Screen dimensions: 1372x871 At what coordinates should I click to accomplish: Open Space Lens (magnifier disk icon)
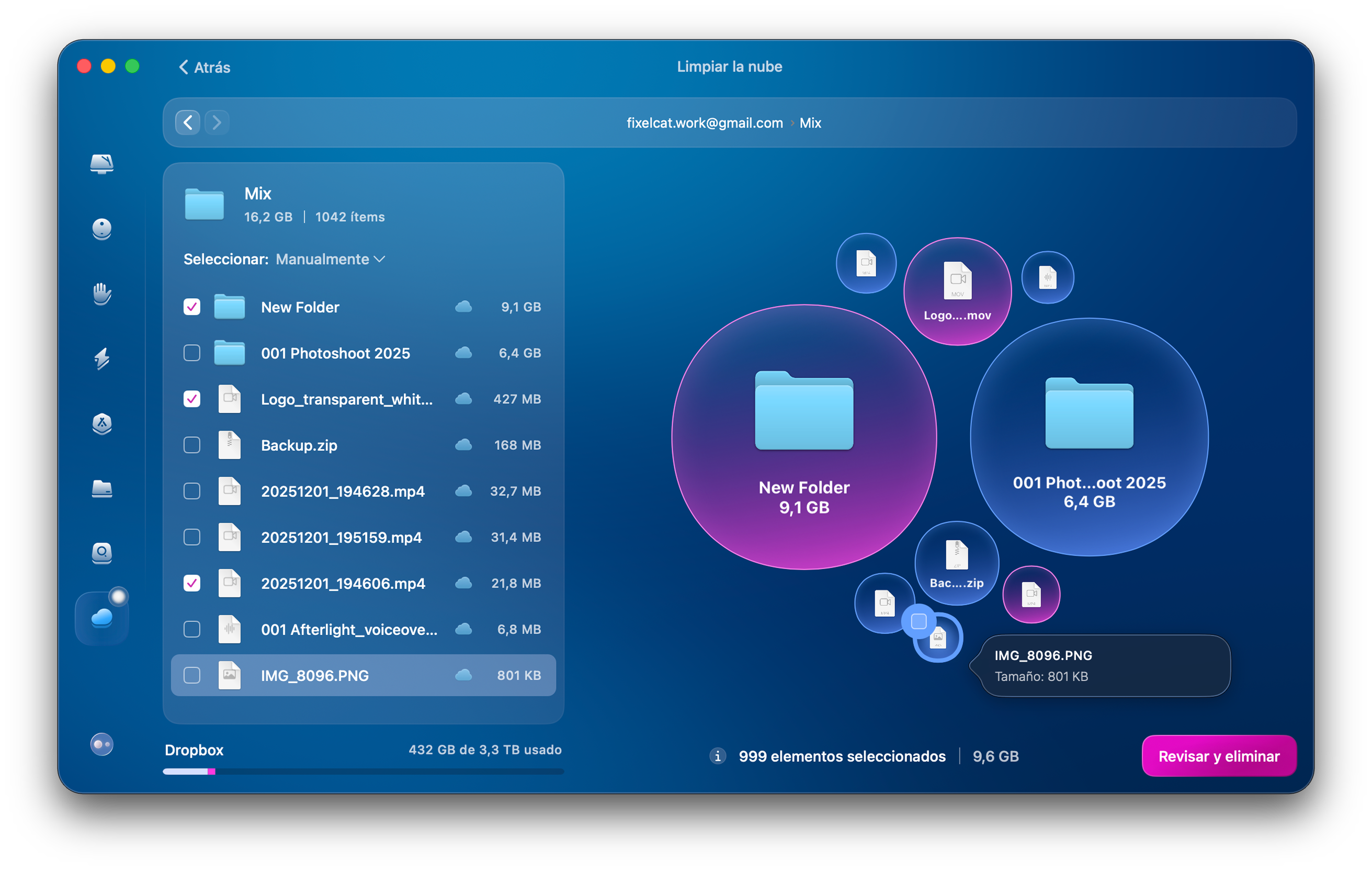tap(101, 553)
